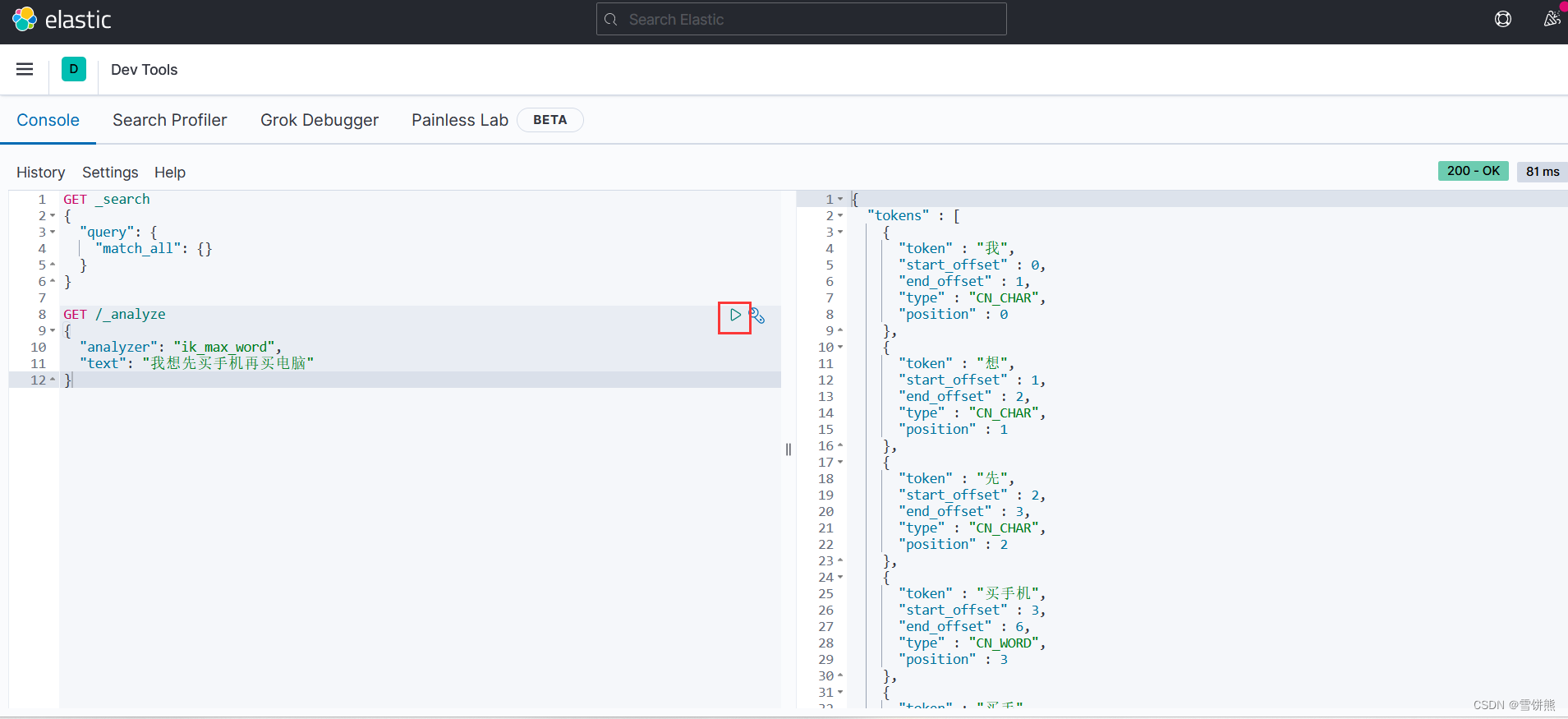Open the help menu lifebuoy icon
1568x719 pixels.
pos(1502,19)
